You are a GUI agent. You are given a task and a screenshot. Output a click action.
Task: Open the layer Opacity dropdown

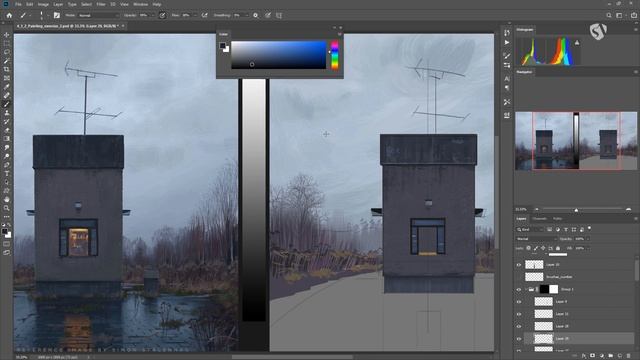point(587,239)
